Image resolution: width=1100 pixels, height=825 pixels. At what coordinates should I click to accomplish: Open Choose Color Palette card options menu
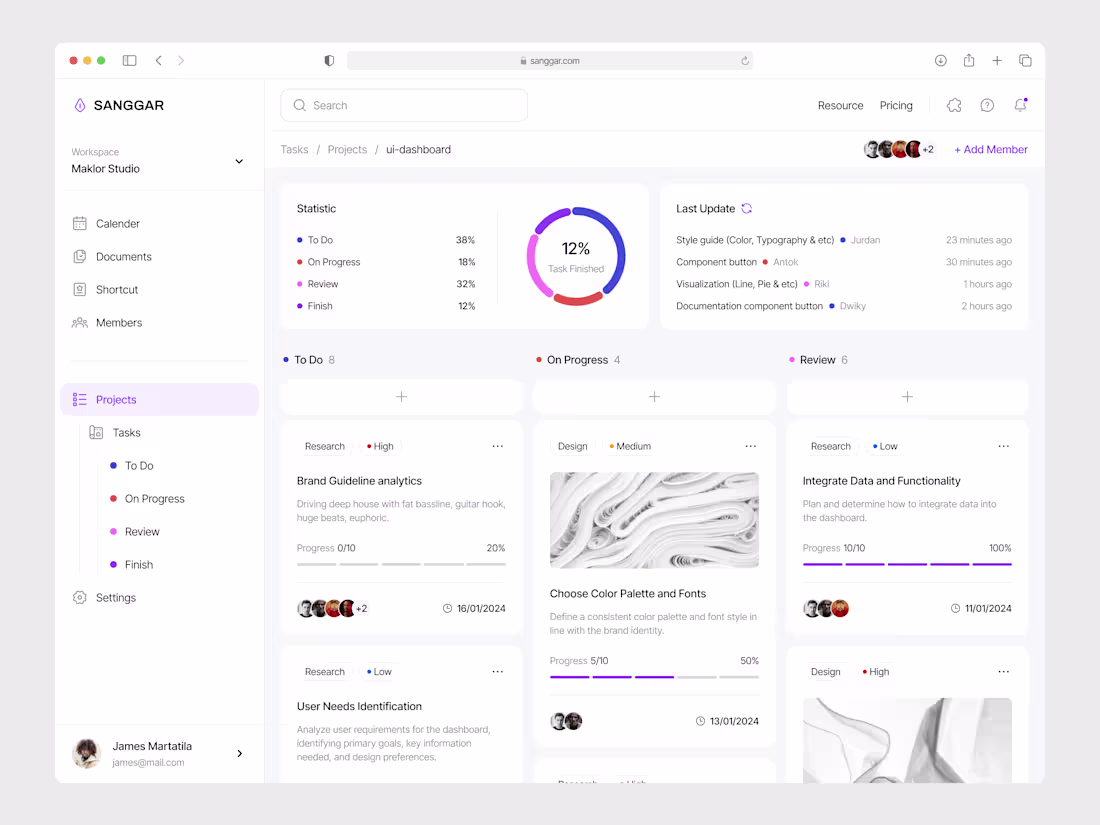pos(751,446)
